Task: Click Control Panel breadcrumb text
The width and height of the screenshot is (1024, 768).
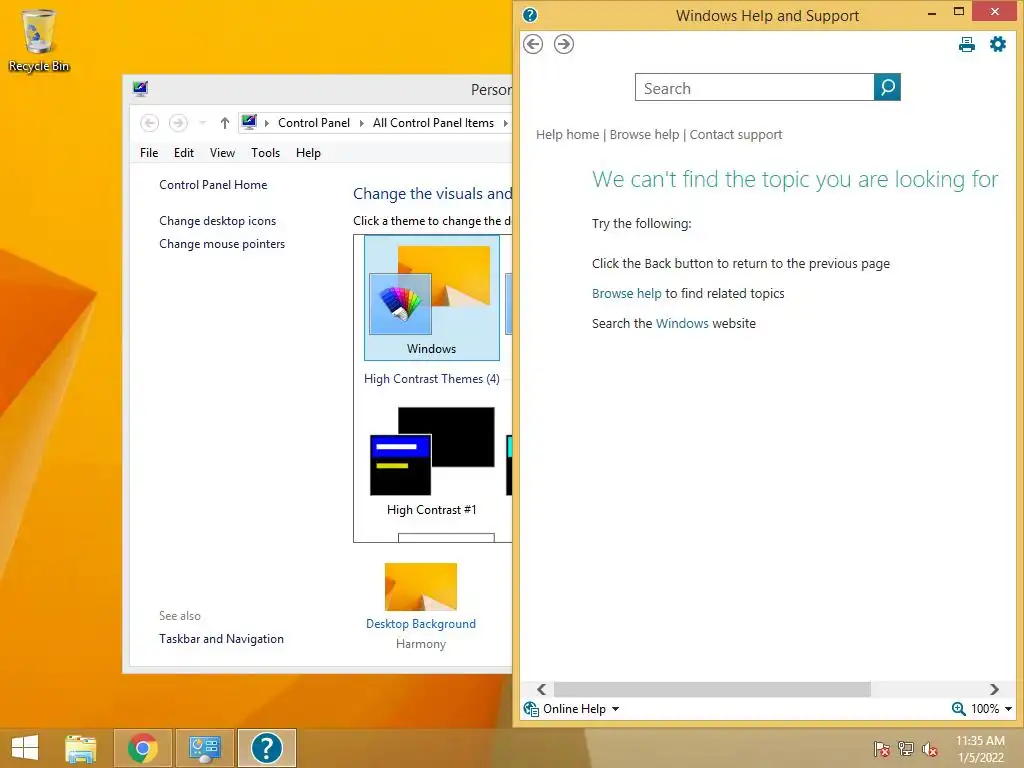Action: [x=313, y=123]
